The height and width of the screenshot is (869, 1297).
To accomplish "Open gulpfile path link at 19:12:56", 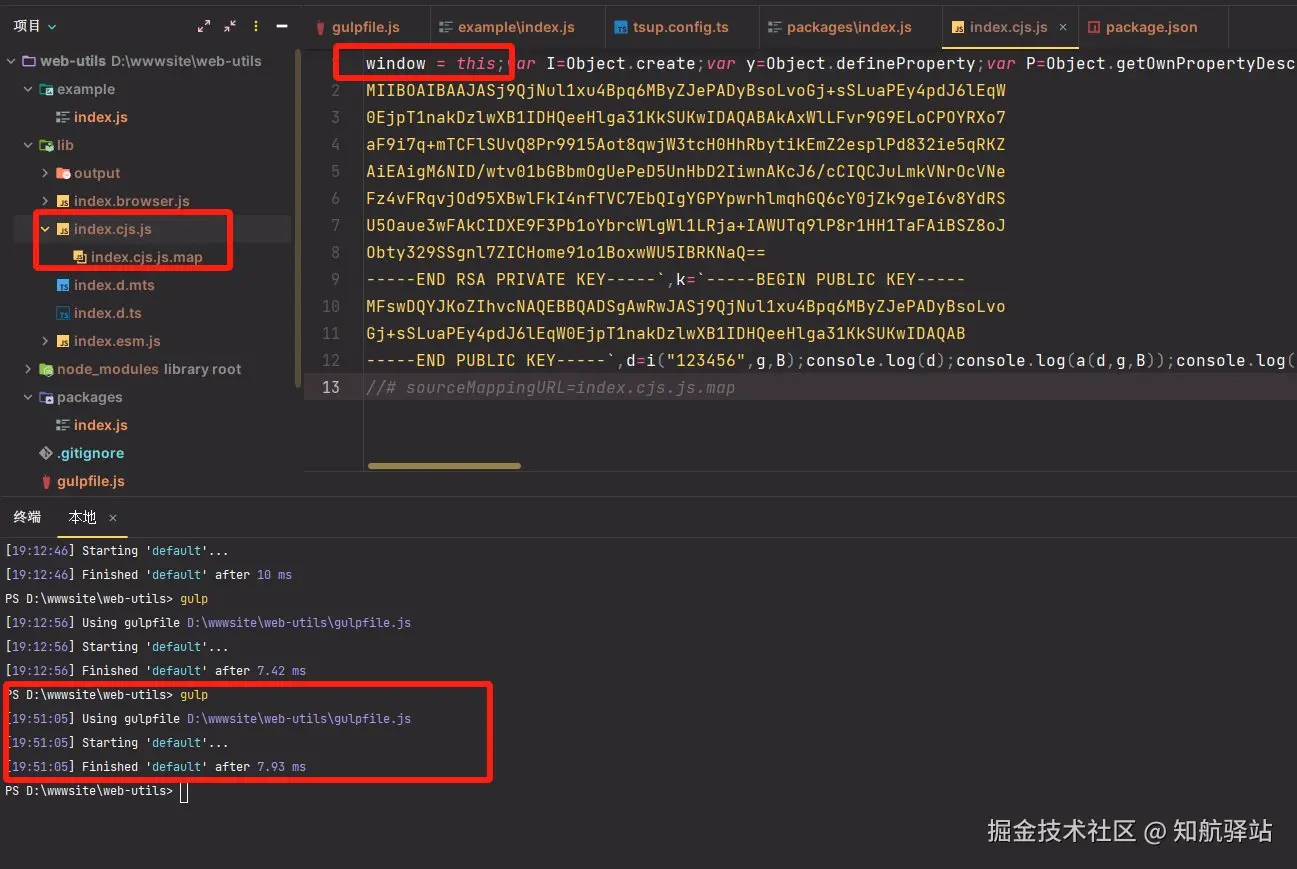I will [x=299, y=623].
